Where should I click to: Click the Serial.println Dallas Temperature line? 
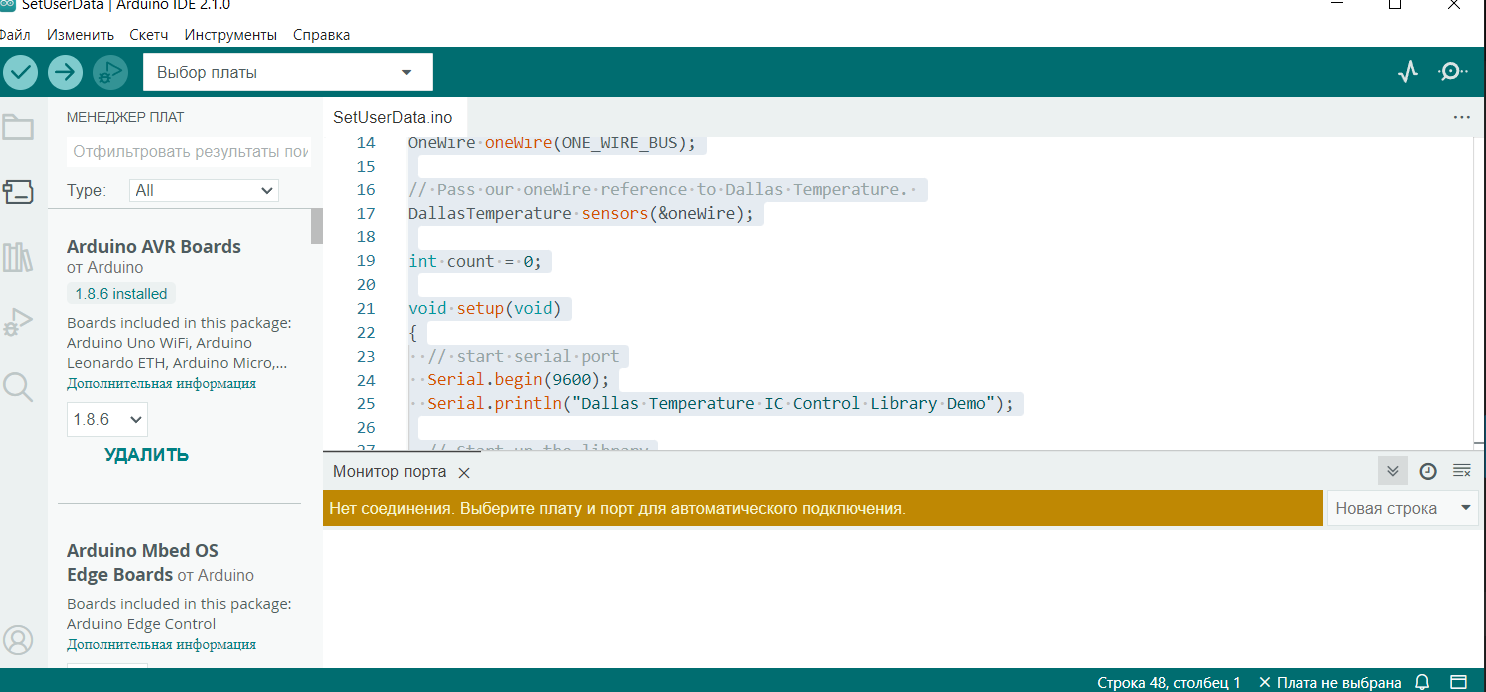(x=720, y=404)
